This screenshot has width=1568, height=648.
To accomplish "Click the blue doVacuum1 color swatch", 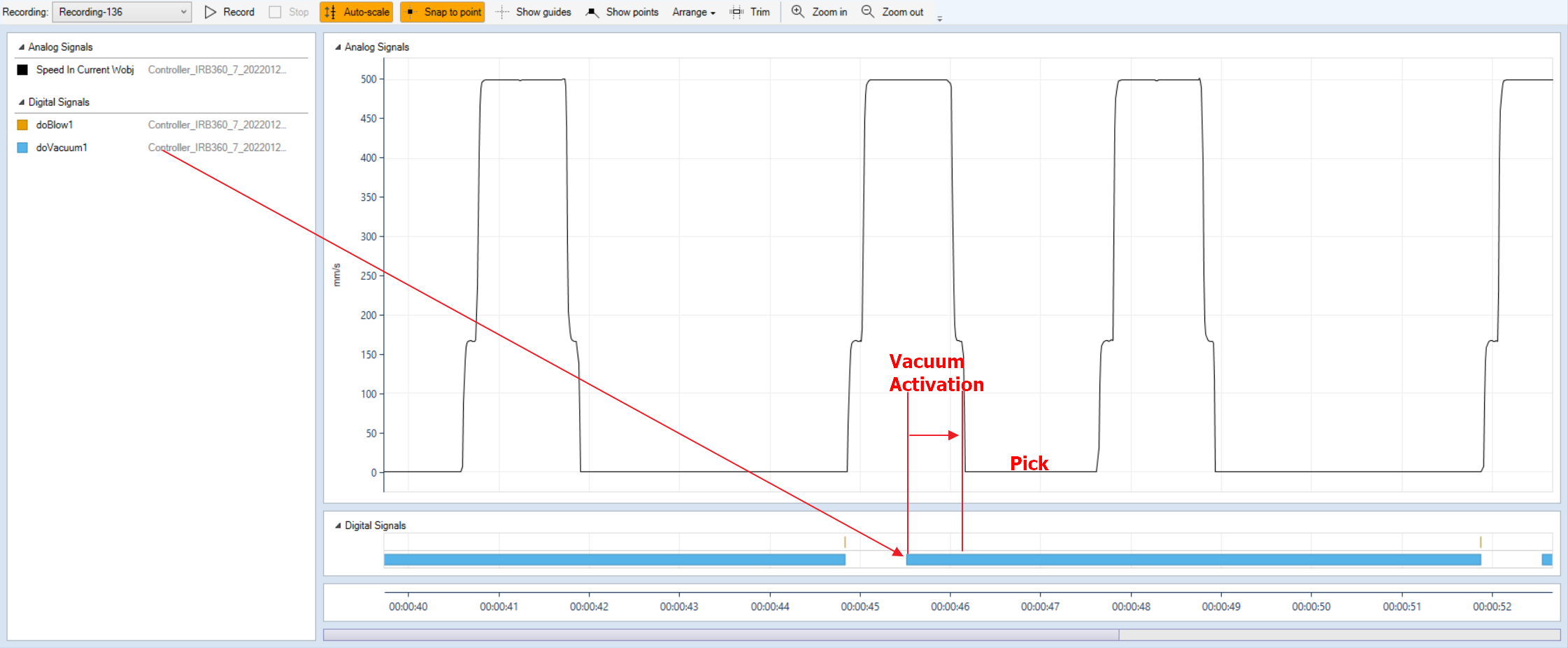I will [22, 148].
